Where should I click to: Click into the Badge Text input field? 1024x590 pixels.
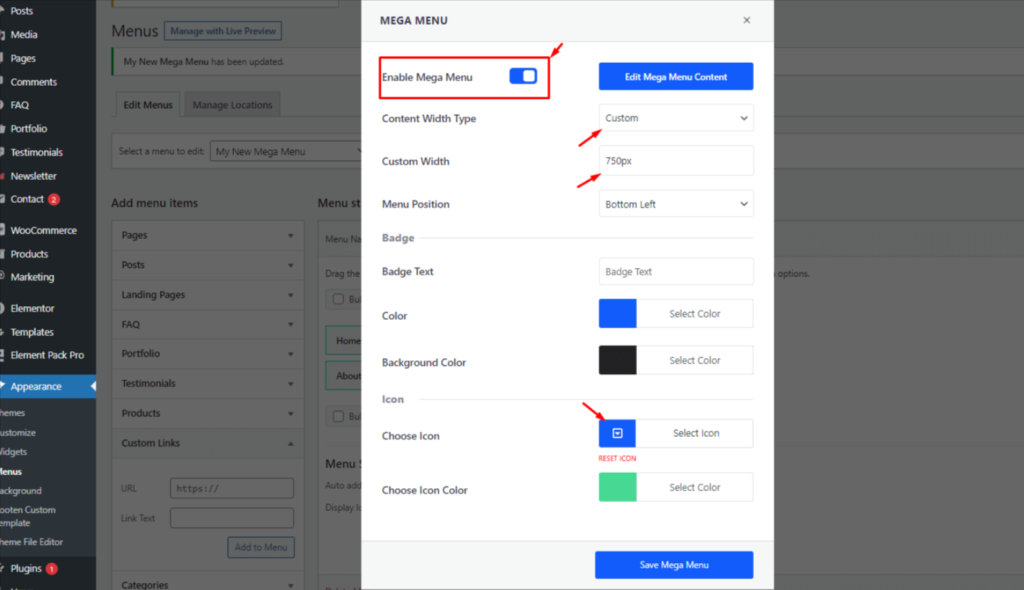(676, 271)
